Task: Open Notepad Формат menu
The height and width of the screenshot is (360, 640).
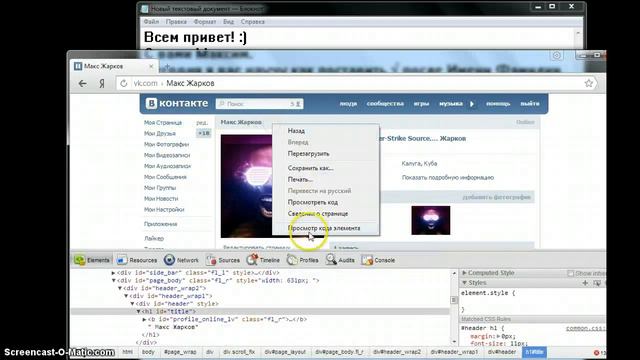Action: pyautogui.click(x=205, y=22)
